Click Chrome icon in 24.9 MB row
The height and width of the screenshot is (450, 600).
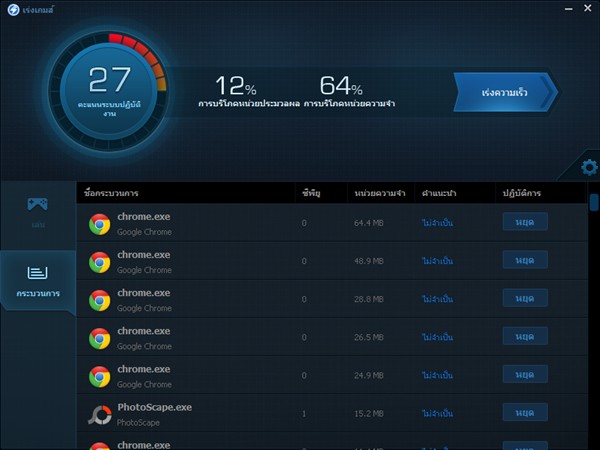(99, 377)
